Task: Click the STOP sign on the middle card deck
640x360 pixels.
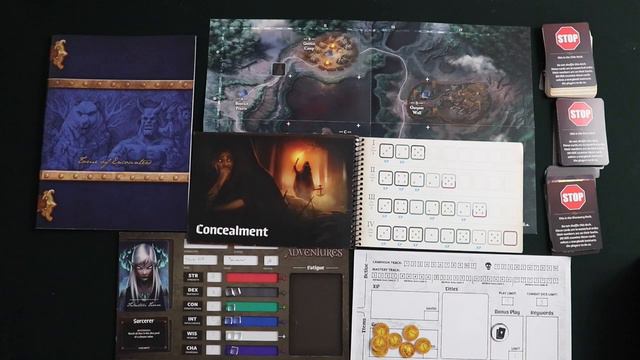Action: [580, 113]
